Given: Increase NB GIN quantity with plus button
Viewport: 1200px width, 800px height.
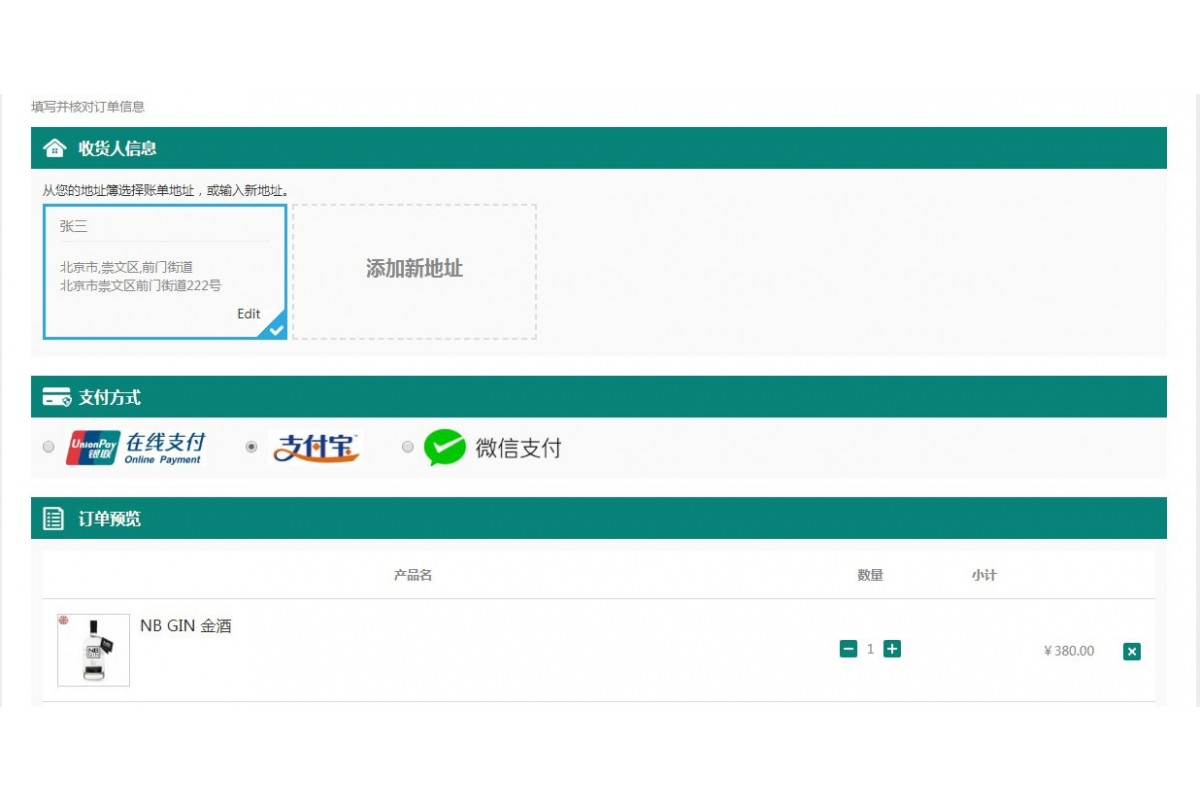Looking at the screenshot, I should (892, 649).
